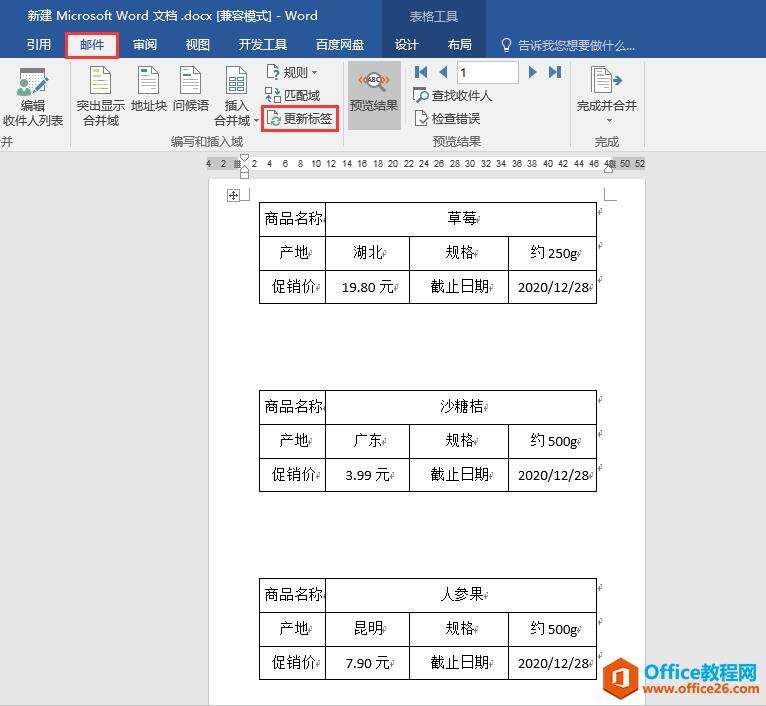Click cell containing 沙糖桔
Image resolution: width=766 pixels, height=706 pixels.
pyautogui.click(x=461, y=407)
